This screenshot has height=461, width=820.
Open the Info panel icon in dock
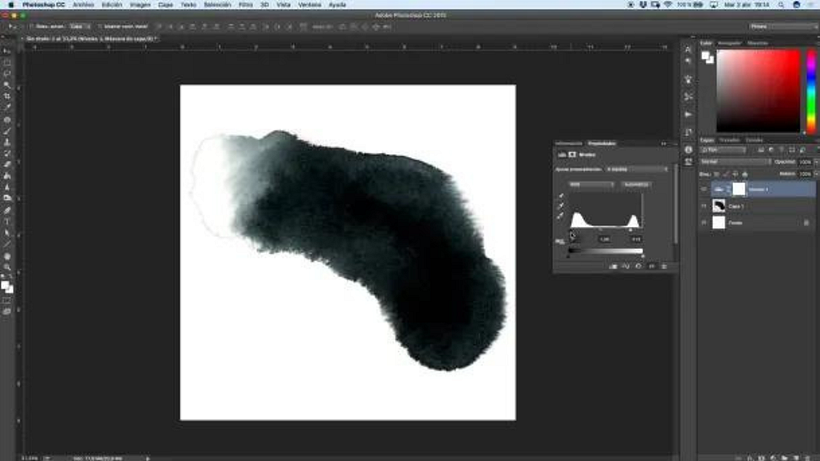(688, 149)
